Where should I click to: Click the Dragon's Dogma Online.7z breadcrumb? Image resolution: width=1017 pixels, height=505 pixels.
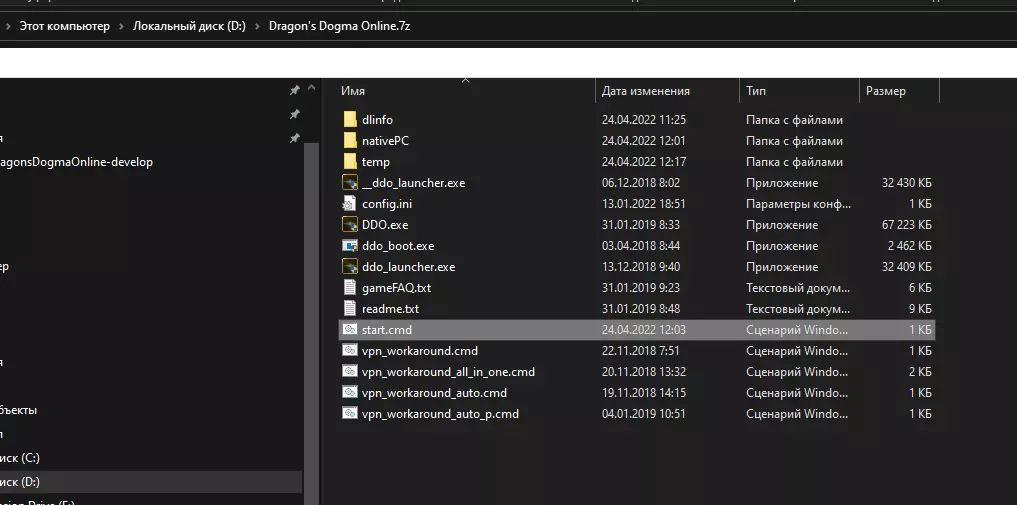[341, 27]
